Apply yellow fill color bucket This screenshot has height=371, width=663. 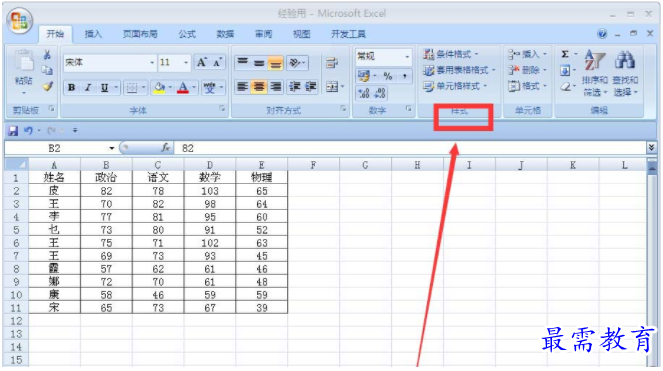tap(159, 88)
